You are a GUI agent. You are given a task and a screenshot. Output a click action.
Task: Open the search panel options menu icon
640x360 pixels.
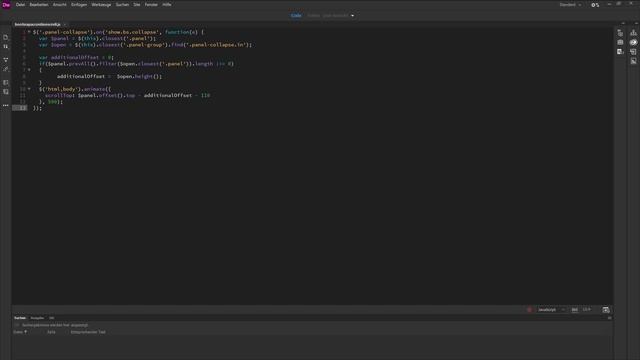(609, 318)
